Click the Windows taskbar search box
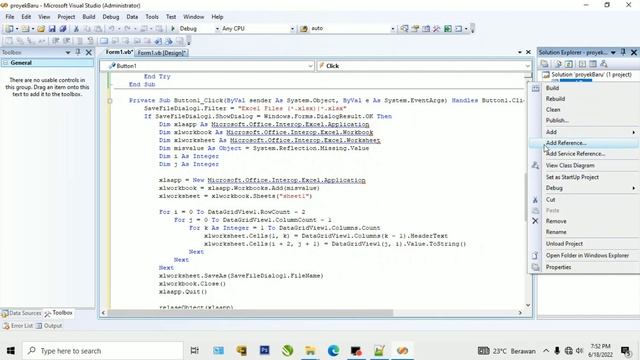Image resolution: width=640 pixels, height=360 pixels. pos(102,351)
